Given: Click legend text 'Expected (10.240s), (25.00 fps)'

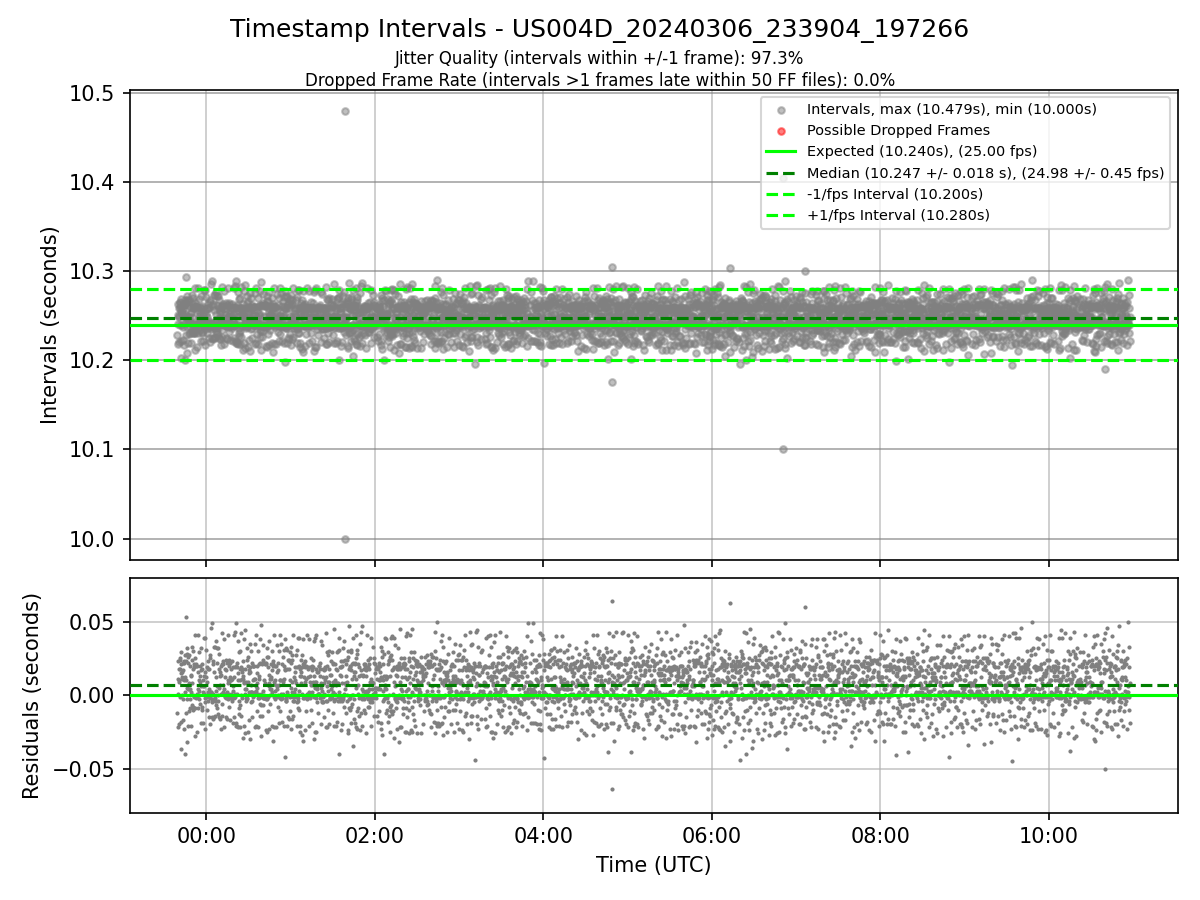Looking at the screenshot, I should 922,151.
